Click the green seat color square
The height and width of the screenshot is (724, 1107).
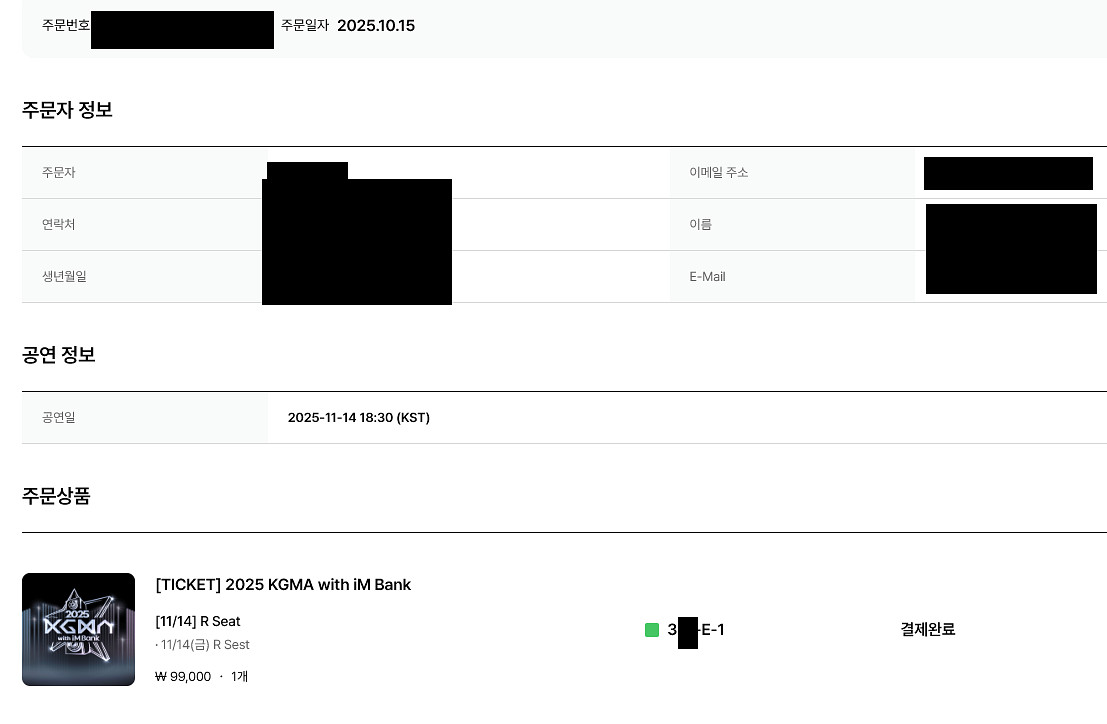pyautogui.click(x=652, y=630)
